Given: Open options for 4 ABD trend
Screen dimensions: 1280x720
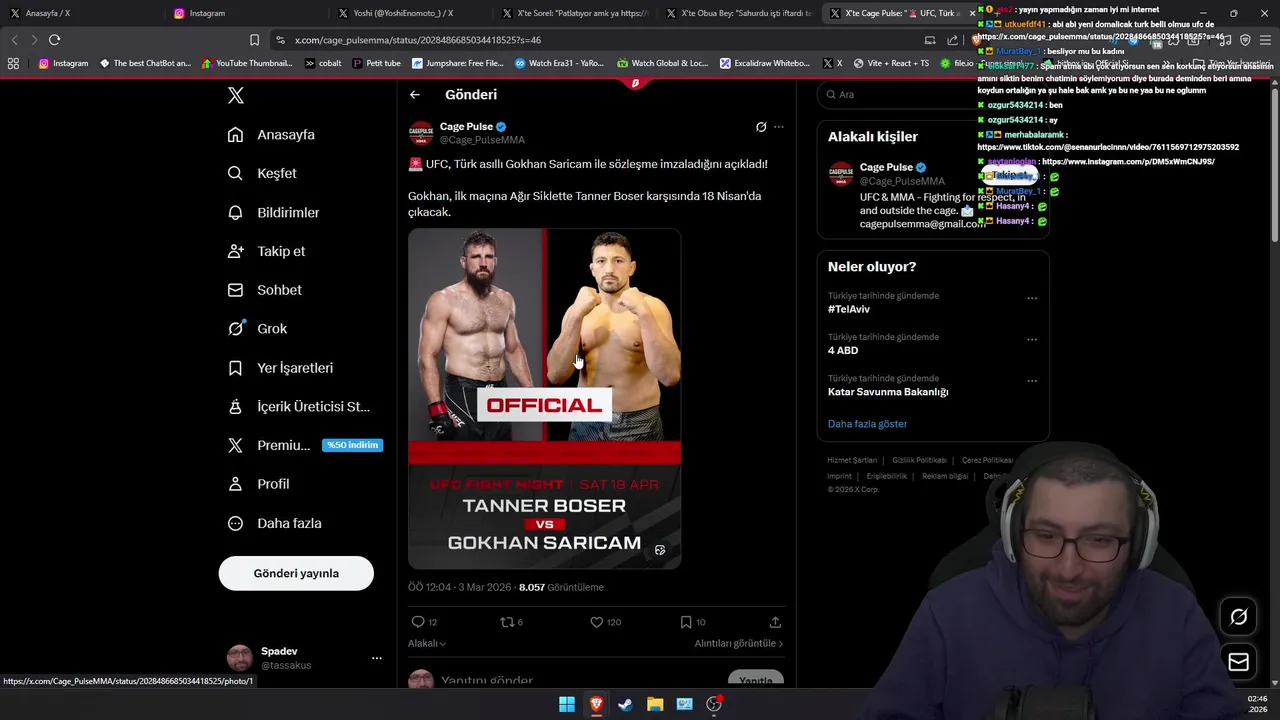Looking at the screenshot, I should point(1032,340).
